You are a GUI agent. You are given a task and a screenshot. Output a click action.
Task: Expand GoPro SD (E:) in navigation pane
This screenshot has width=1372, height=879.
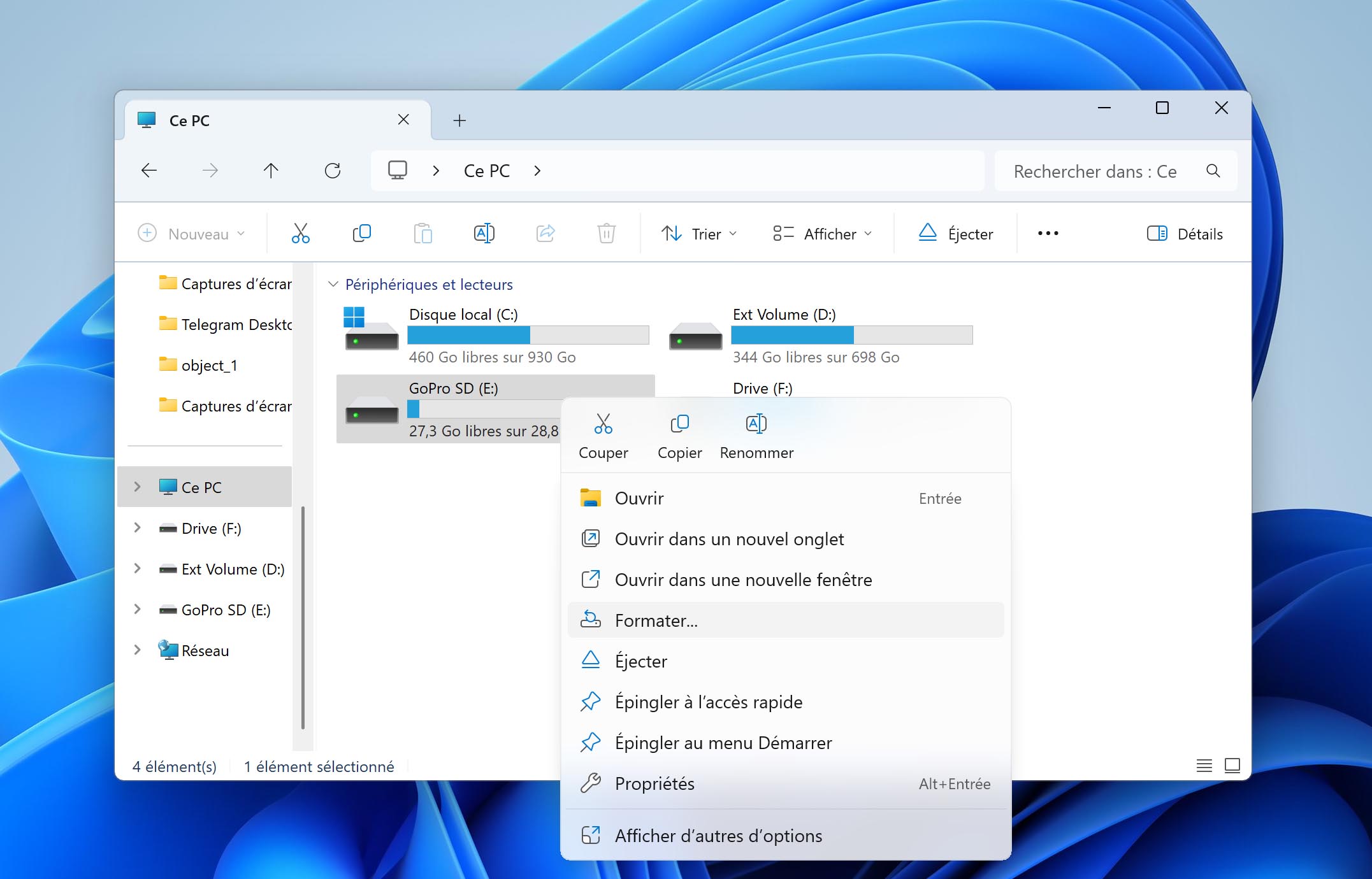click(x=137, y=609)
